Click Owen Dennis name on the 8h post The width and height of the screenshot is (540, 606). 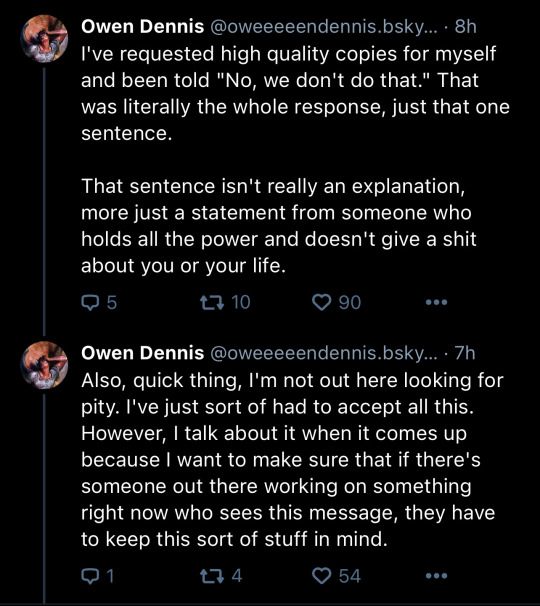point(143,27)
